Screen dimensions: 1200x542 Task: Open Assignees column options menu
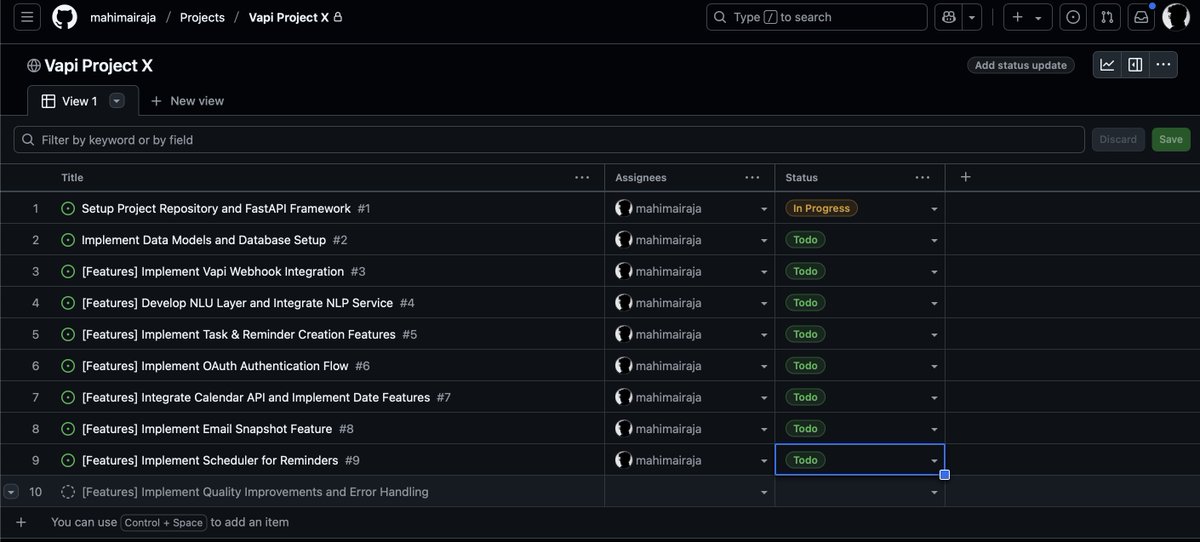[x=752, y=177]
